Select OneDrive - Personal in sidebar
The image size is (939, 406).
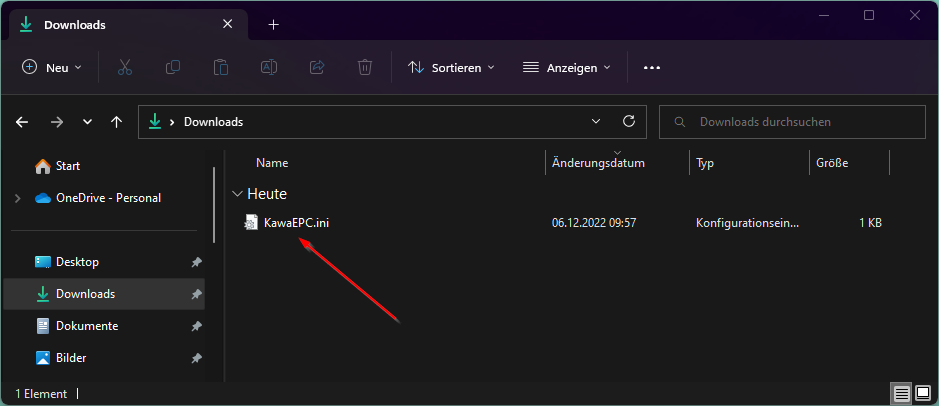(108, 198)
